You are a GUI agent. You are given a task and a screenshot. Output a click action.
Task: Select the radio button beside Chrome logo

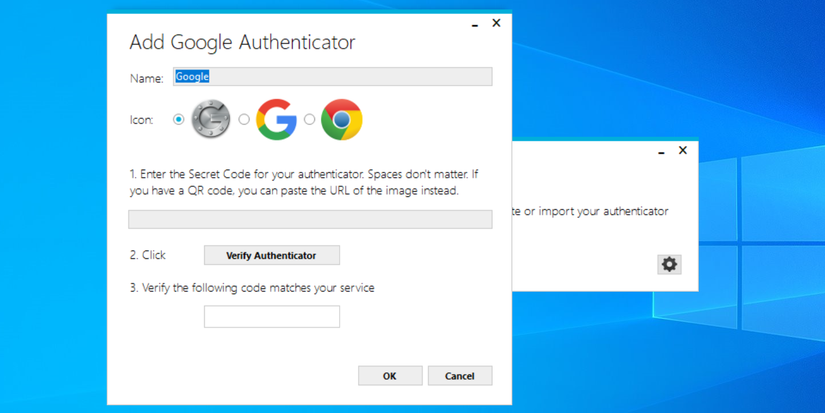pyautogui.click(x=310, y=120)
